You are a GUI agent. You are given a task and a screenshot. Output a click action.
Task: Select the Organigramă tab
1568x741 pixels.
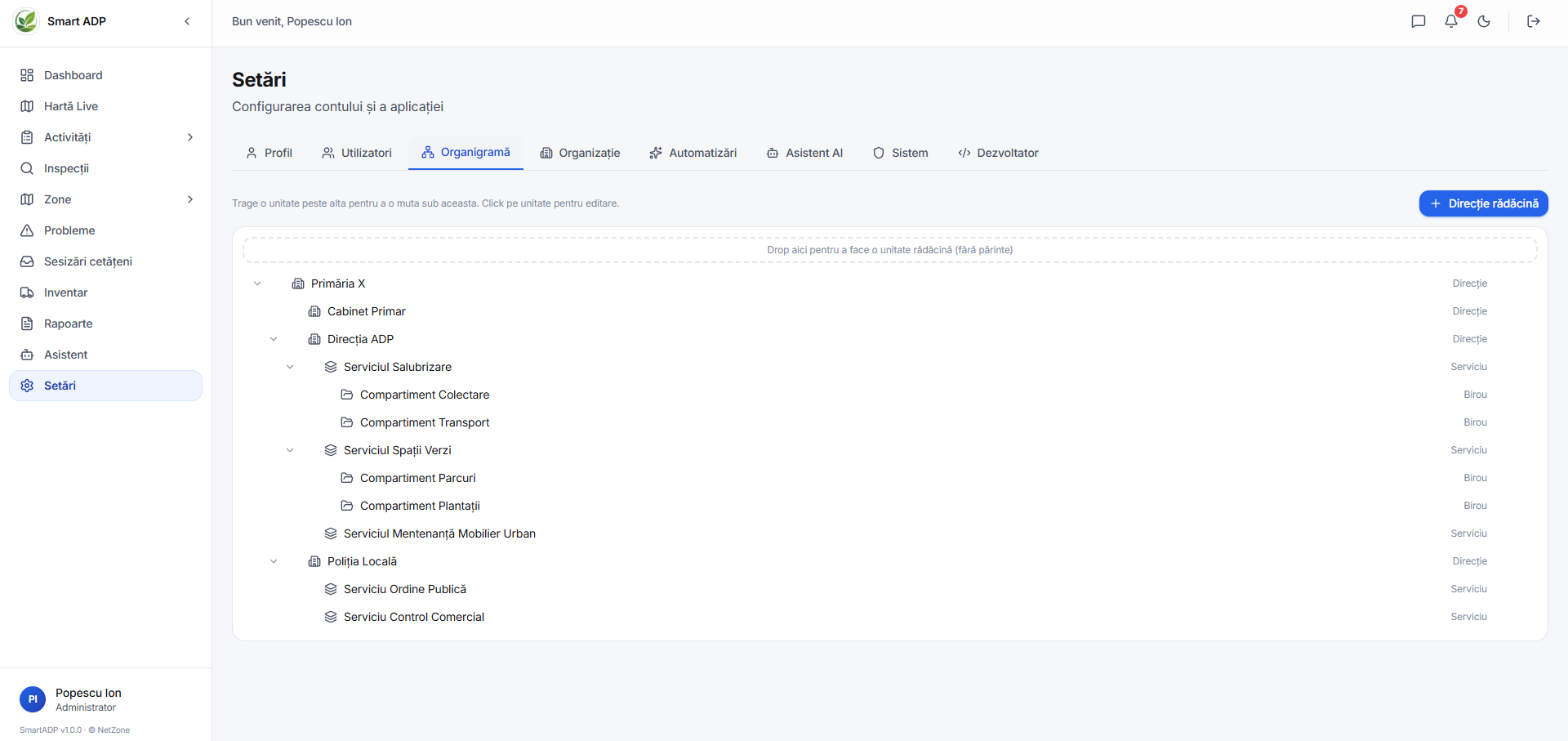[465, 153]
